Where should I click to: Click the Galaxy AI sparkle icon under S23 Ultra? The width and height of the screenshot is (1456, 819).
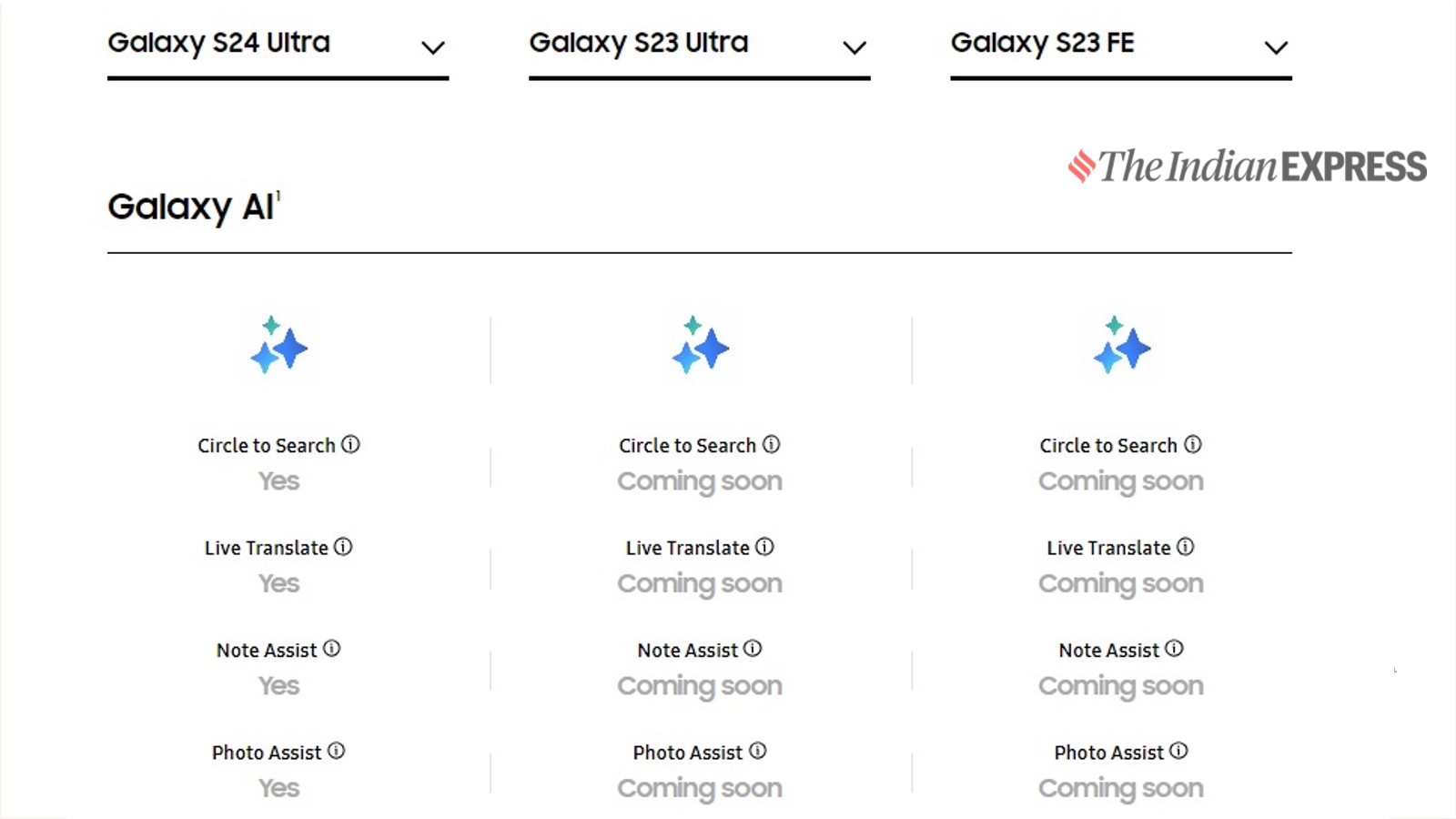[700, 349]
